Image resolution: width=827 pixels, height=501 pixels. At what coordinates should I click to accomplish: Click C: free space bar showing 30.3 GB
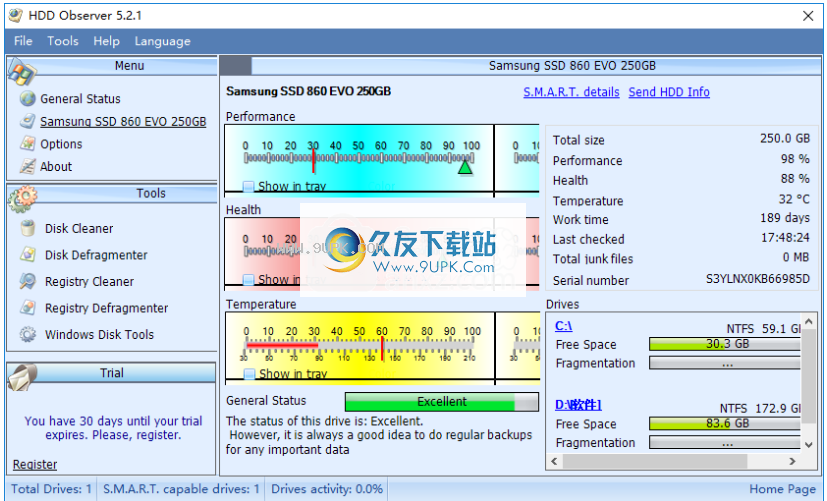(x=725, y=344)
